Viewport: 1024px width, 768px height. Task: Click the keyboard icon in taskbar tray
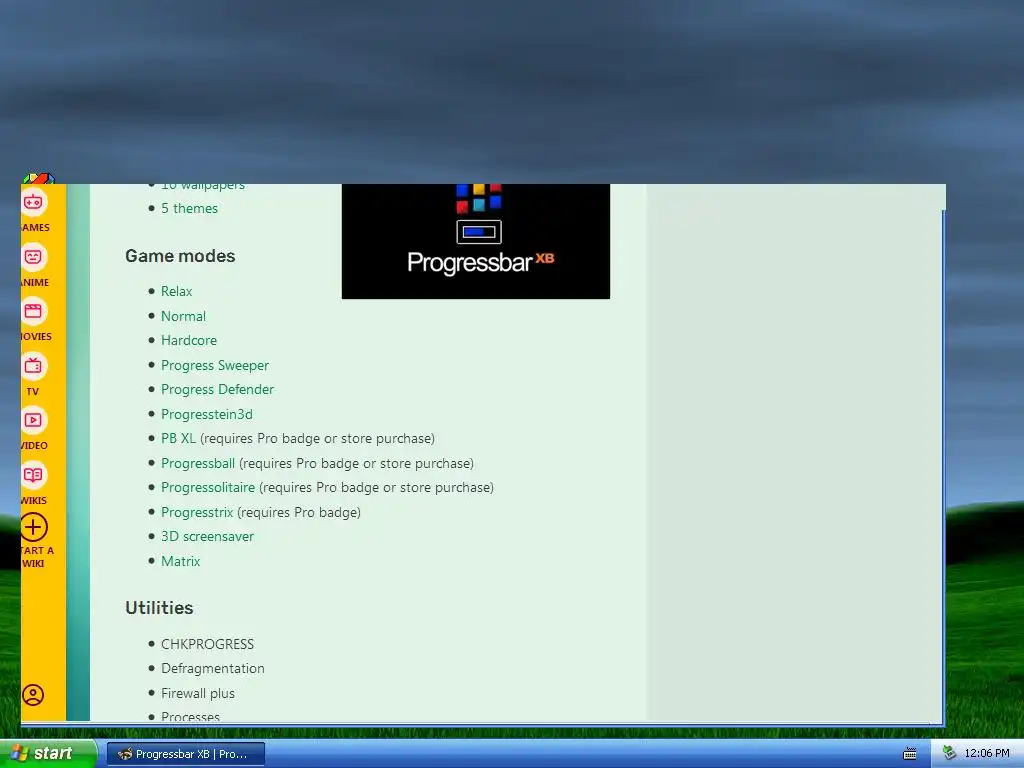click(909, 754)
